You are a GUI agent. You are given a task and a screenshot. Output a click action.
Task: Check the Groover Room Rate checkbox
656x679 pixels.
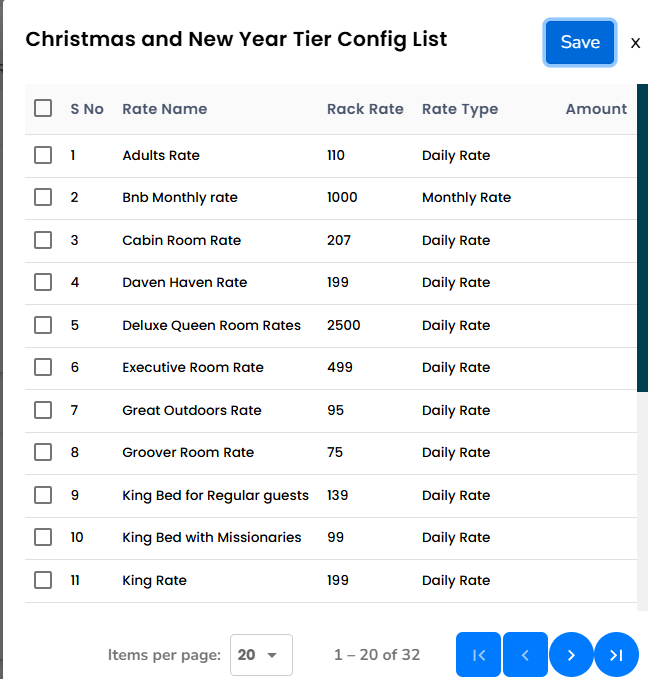coord(43,452)
